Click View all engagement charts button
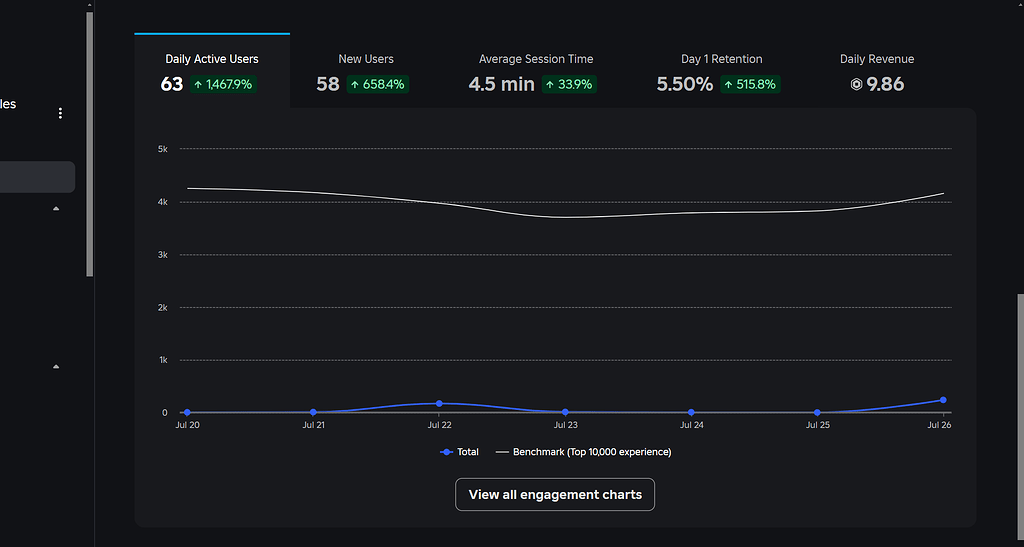The width and height of the screenshot is (1024, 547). pos(555,495)
